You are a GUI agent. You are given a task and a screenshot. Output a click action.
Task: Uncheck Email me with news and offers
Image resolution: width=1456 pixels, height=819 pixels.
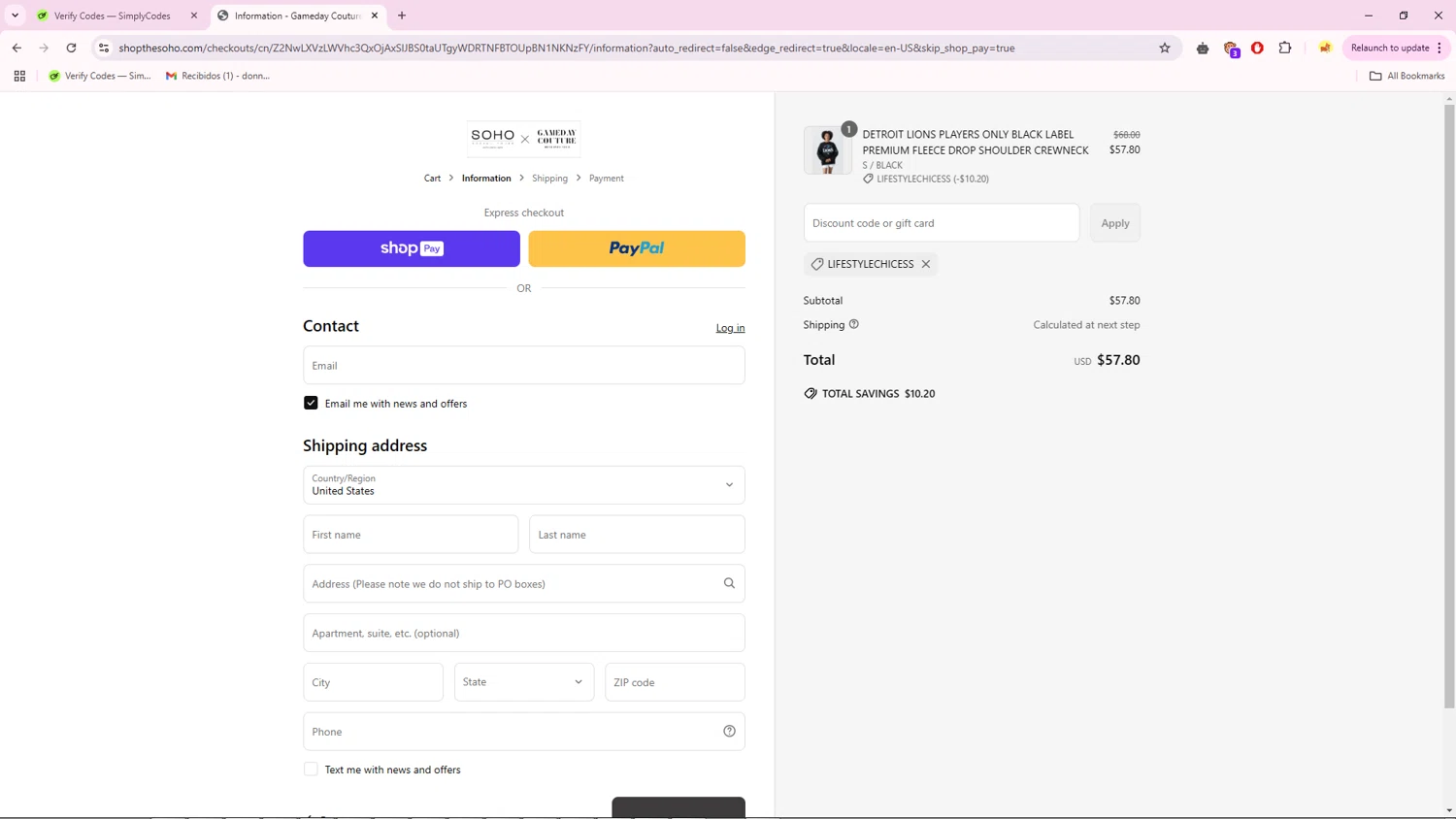[x=311, y=403]
